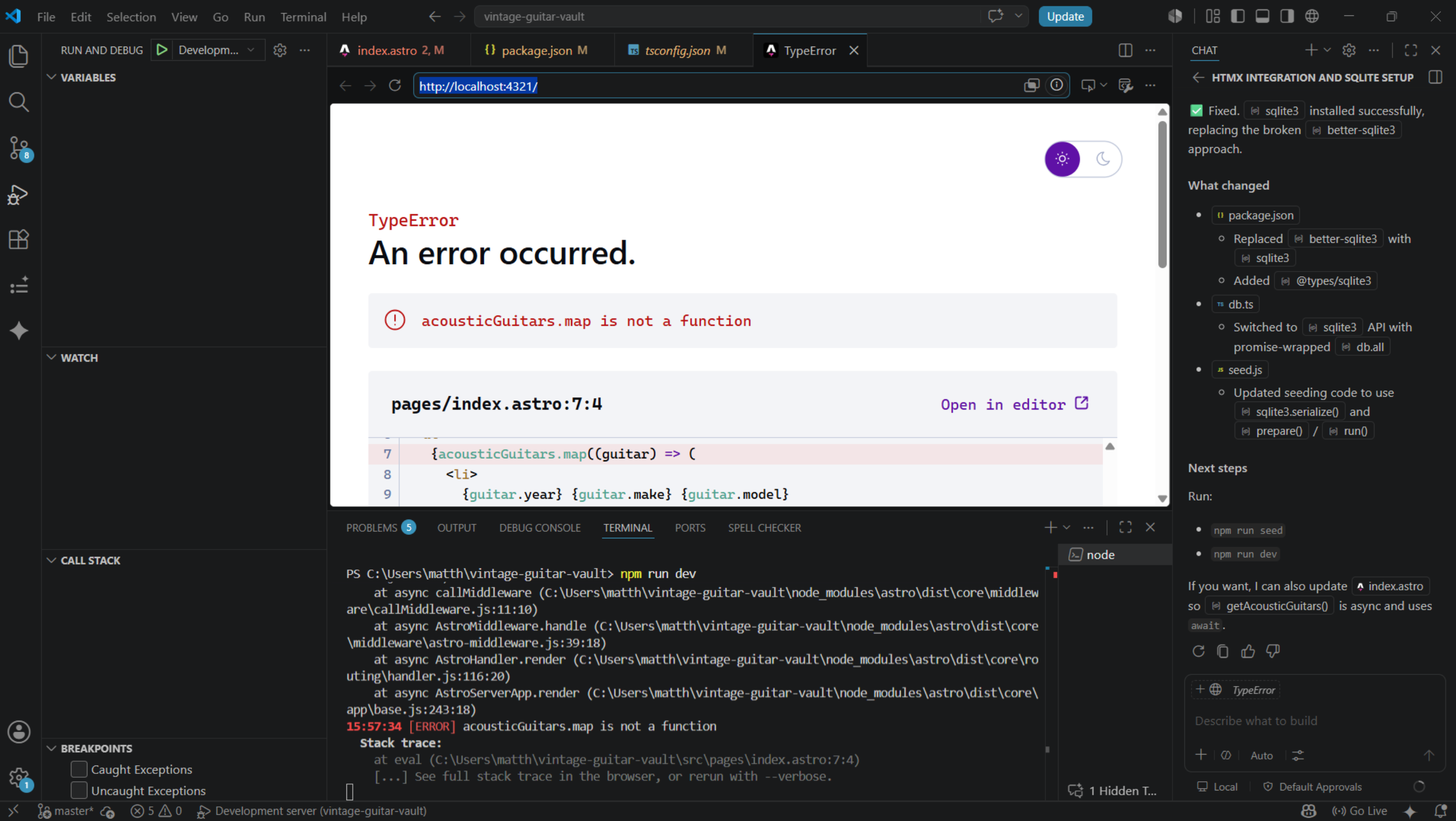Screen dimensions: 1456x821
Task: Switch to the package.json editor tab
Action: (536, 50)
